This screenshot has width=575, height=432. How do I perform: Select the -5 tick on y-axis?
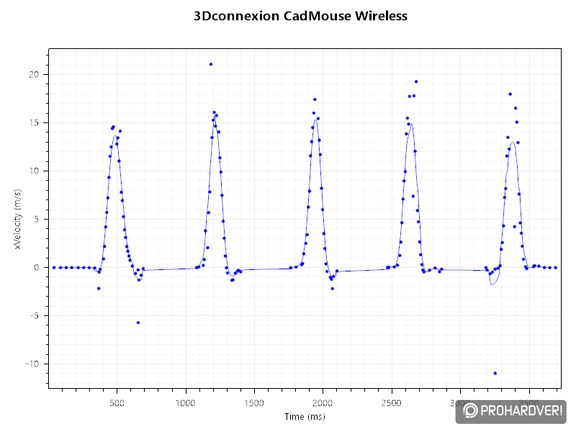coord(33,316)
